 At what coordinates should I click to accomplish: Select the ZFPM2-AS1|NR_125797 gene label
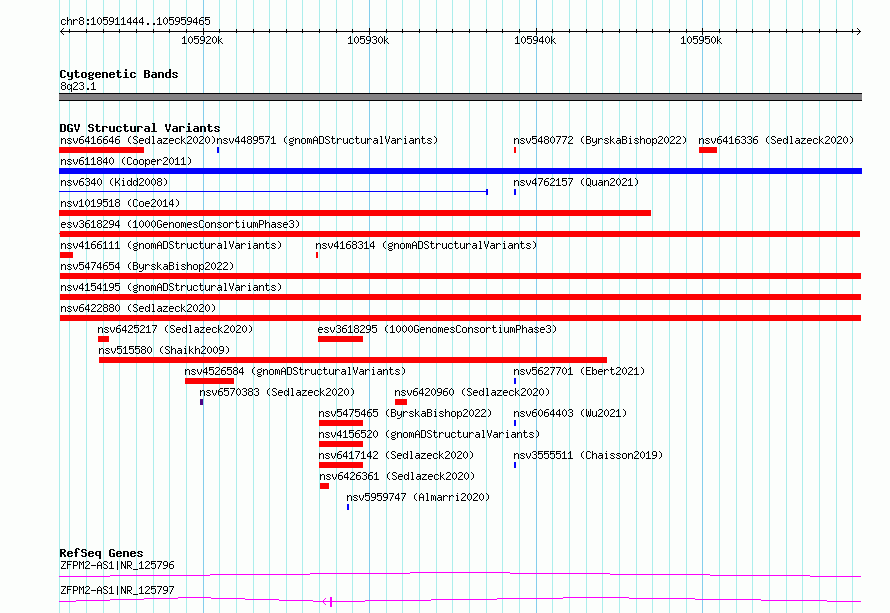coord(117,590)
